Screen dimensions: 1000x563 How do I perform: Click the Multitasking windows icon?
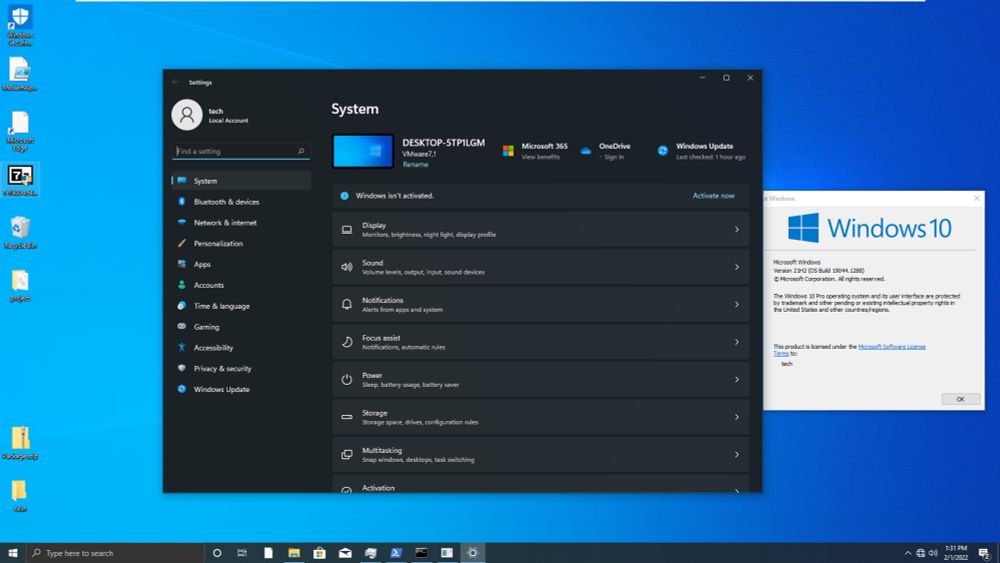(347, 455)
